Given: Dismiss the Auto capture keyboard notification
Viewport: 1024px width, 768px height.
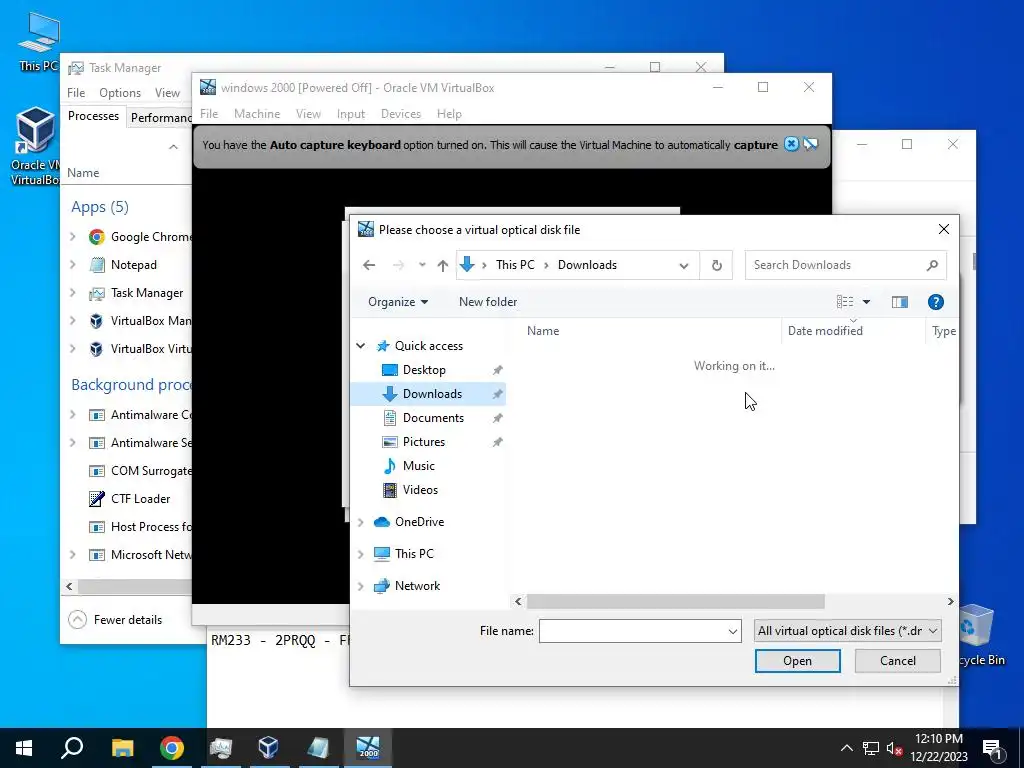Looking at the screenshot, I should [x=791, y=144].
